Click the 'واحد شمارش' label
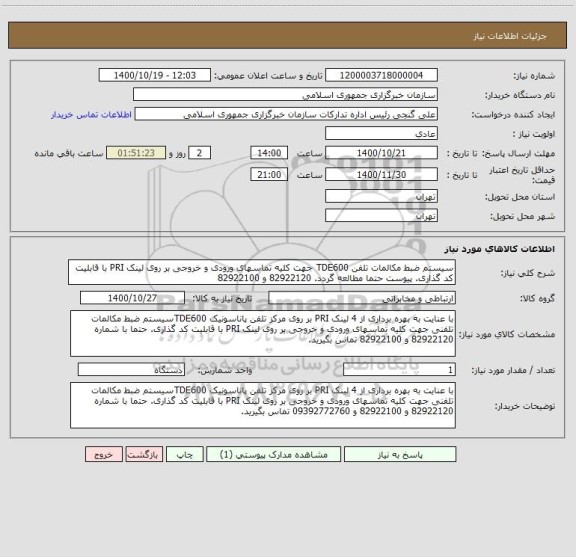 [x=225, y=370]
